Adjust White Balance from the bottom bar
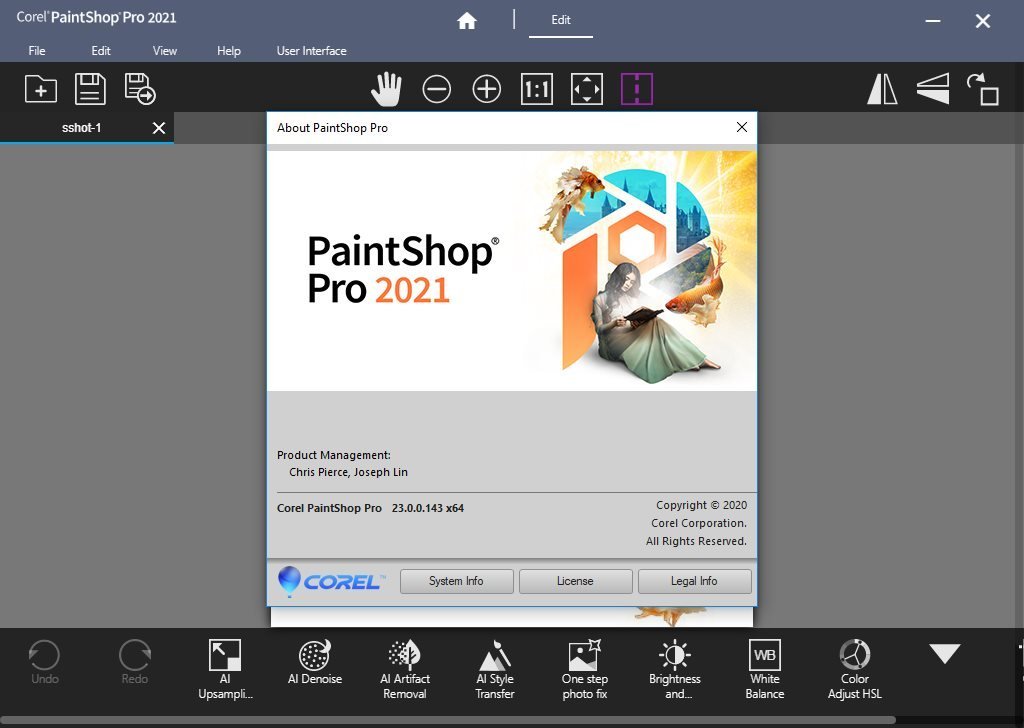The width and height of the screenshot is (1024, 728). pyautogui.click(x=764, y=662)
